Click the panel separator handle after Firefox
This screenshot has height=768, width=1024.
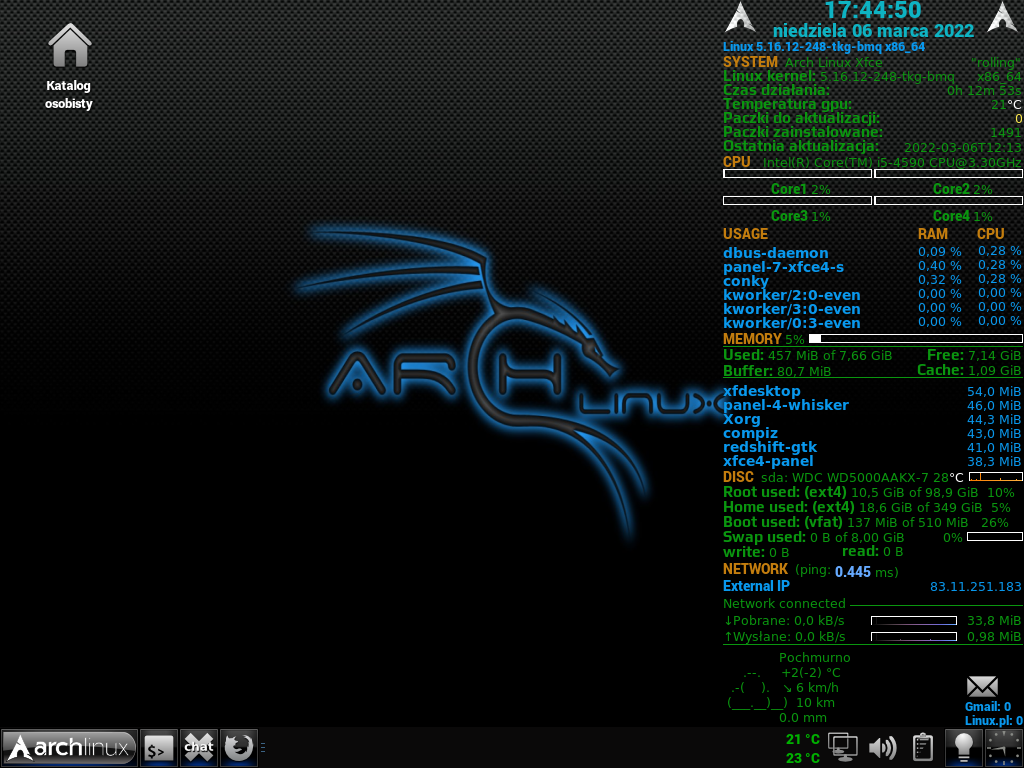pos(263,748)
